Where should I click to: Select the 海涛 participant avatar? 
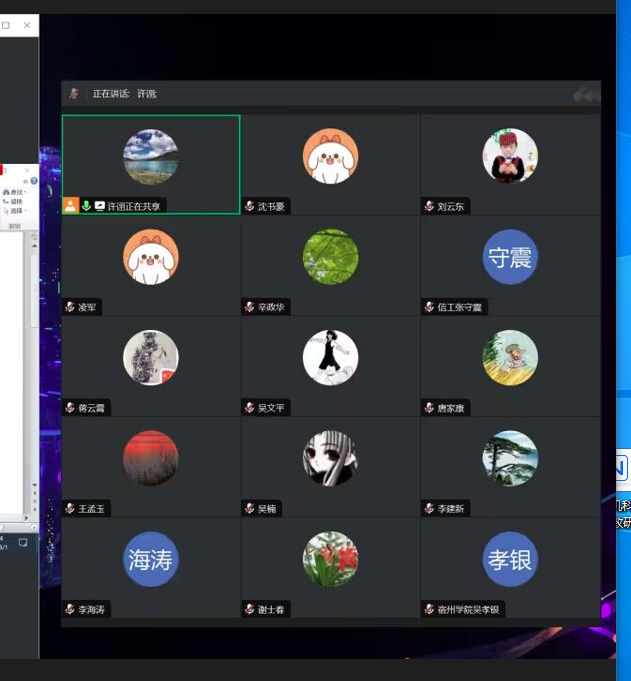[151, 559]
